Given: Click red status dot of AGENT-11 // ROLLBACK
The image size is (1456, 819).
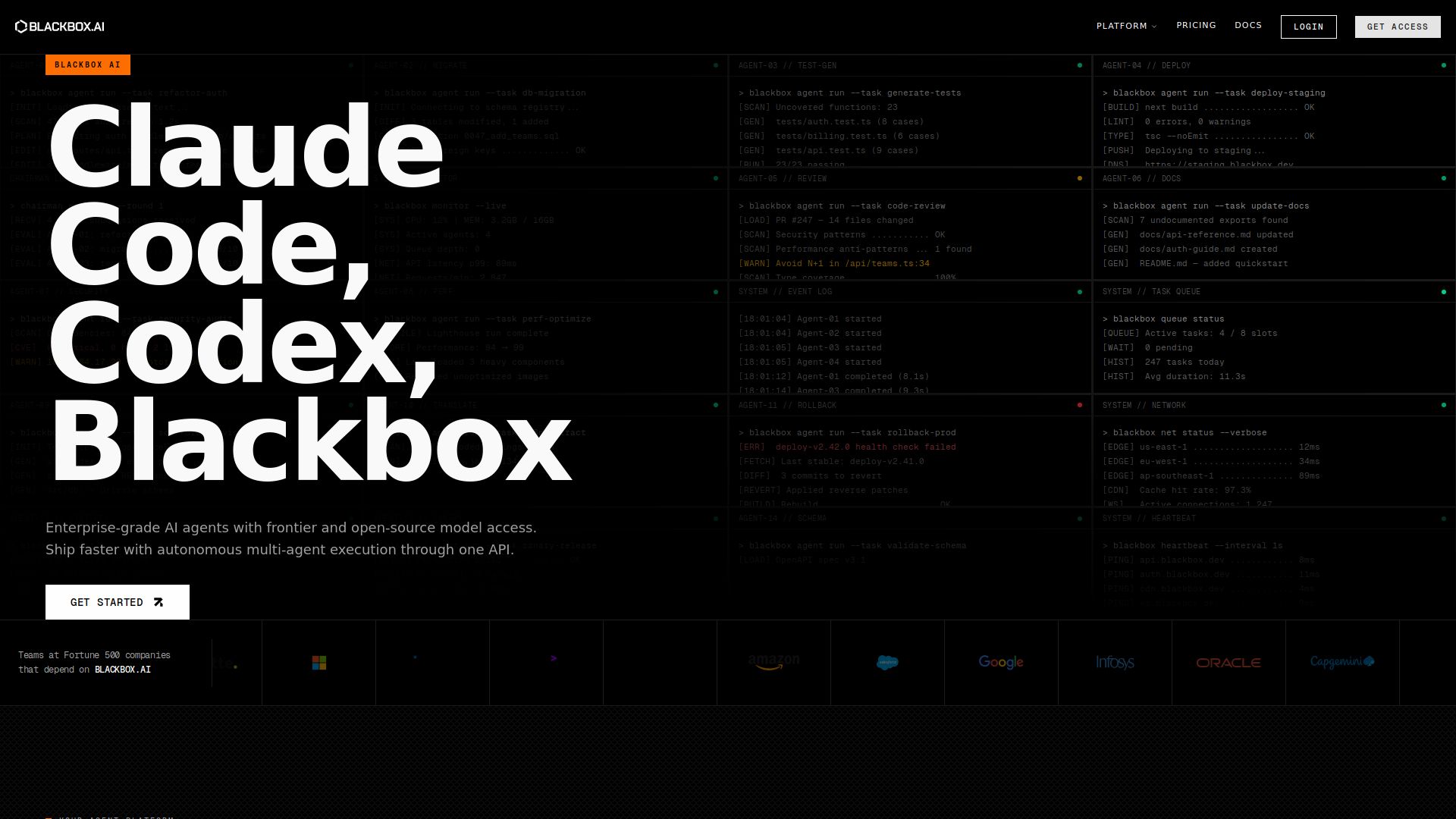Looking at the screenshot, I should pyautogui.click(x=1080, y=405).
